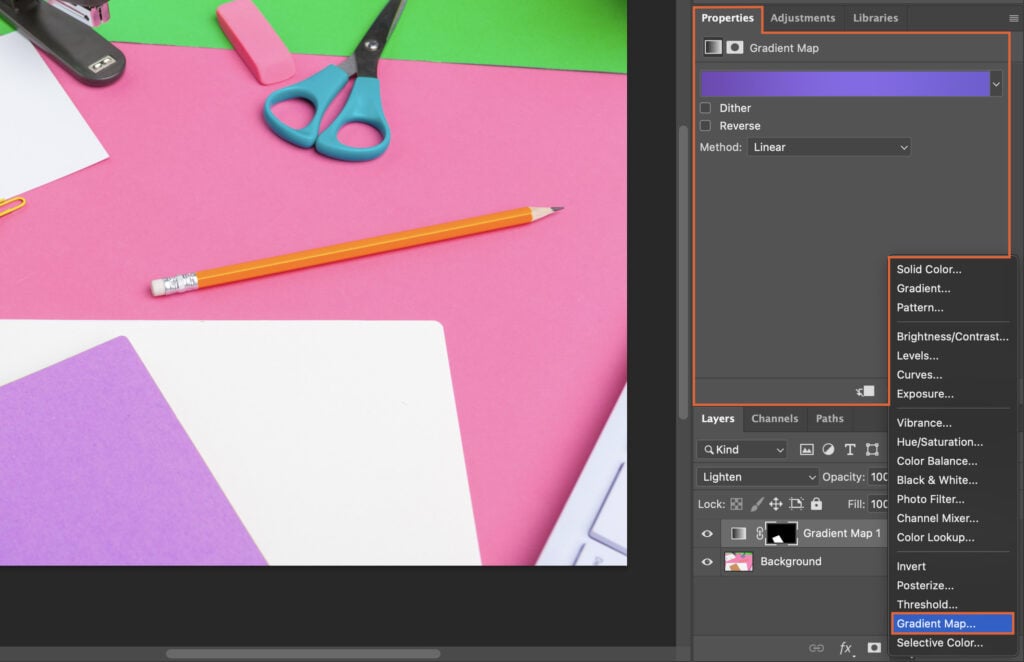
Task: Click the lock all icon
Action: coord(815,504)
